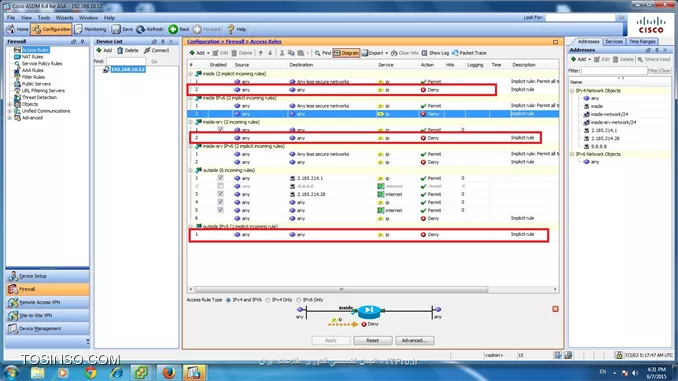
Task: Switch to Configuration view
Action: [51, 29]
